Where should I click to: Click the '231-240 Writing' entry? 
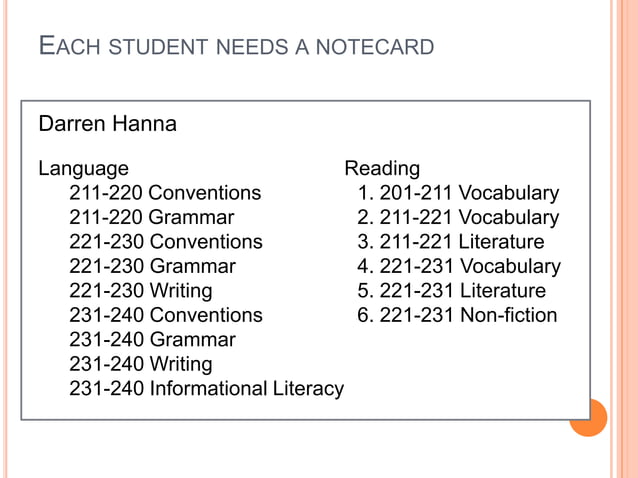pyautogui.click(x=141, y=365)
